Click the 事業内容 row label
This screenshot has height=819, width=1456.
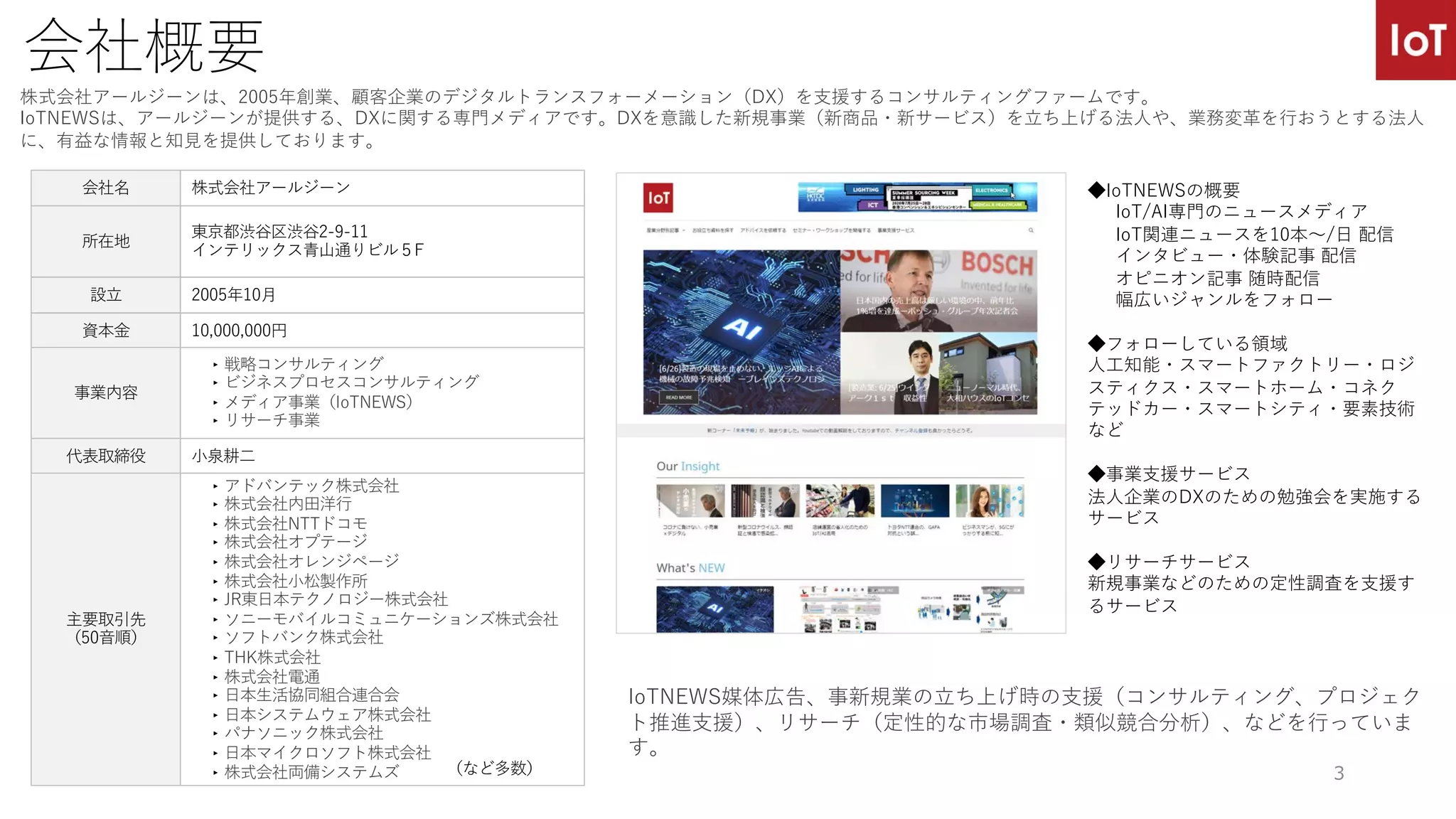106,392
